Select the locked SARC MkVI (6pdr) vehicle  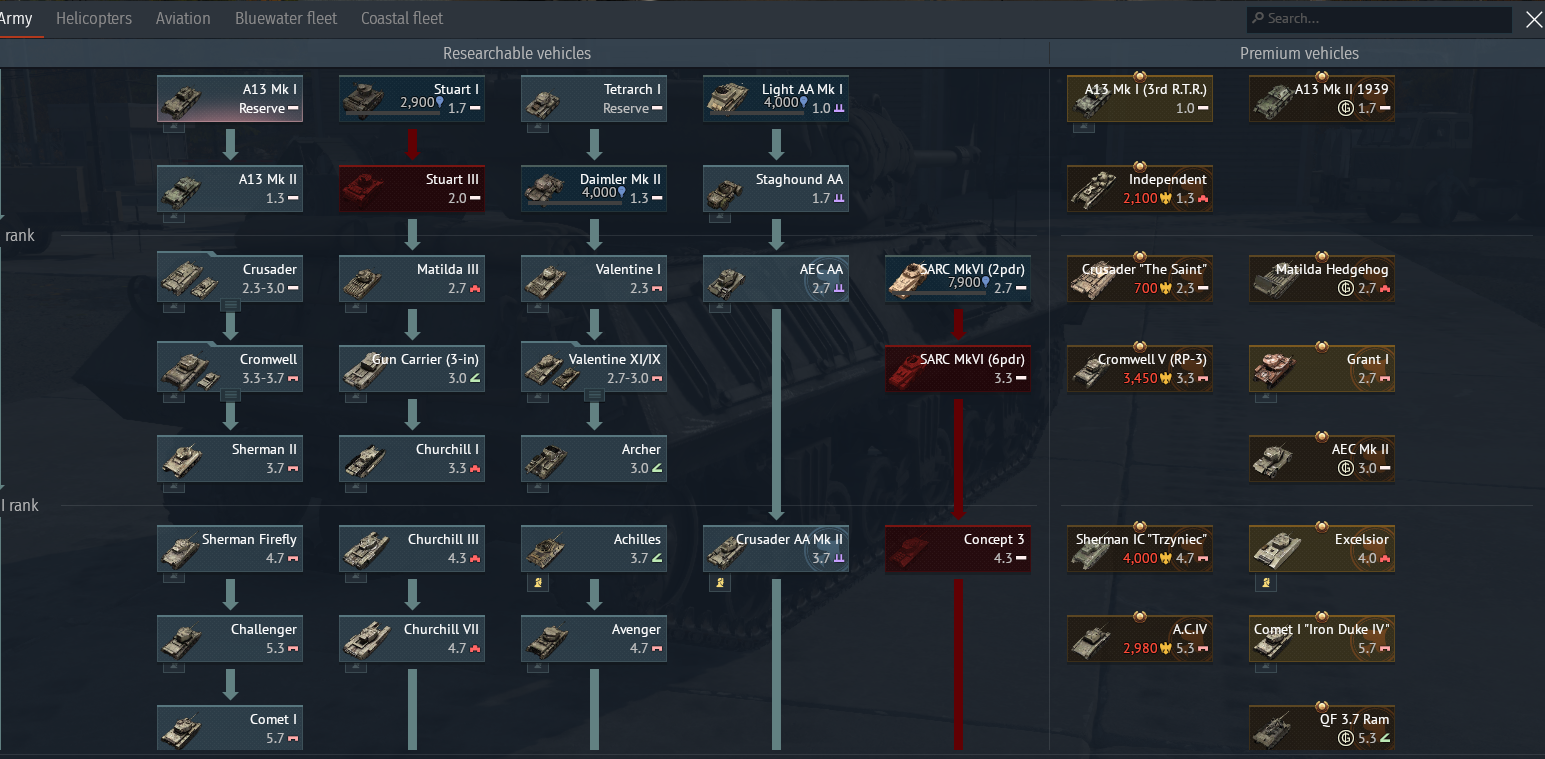point(958,369)
